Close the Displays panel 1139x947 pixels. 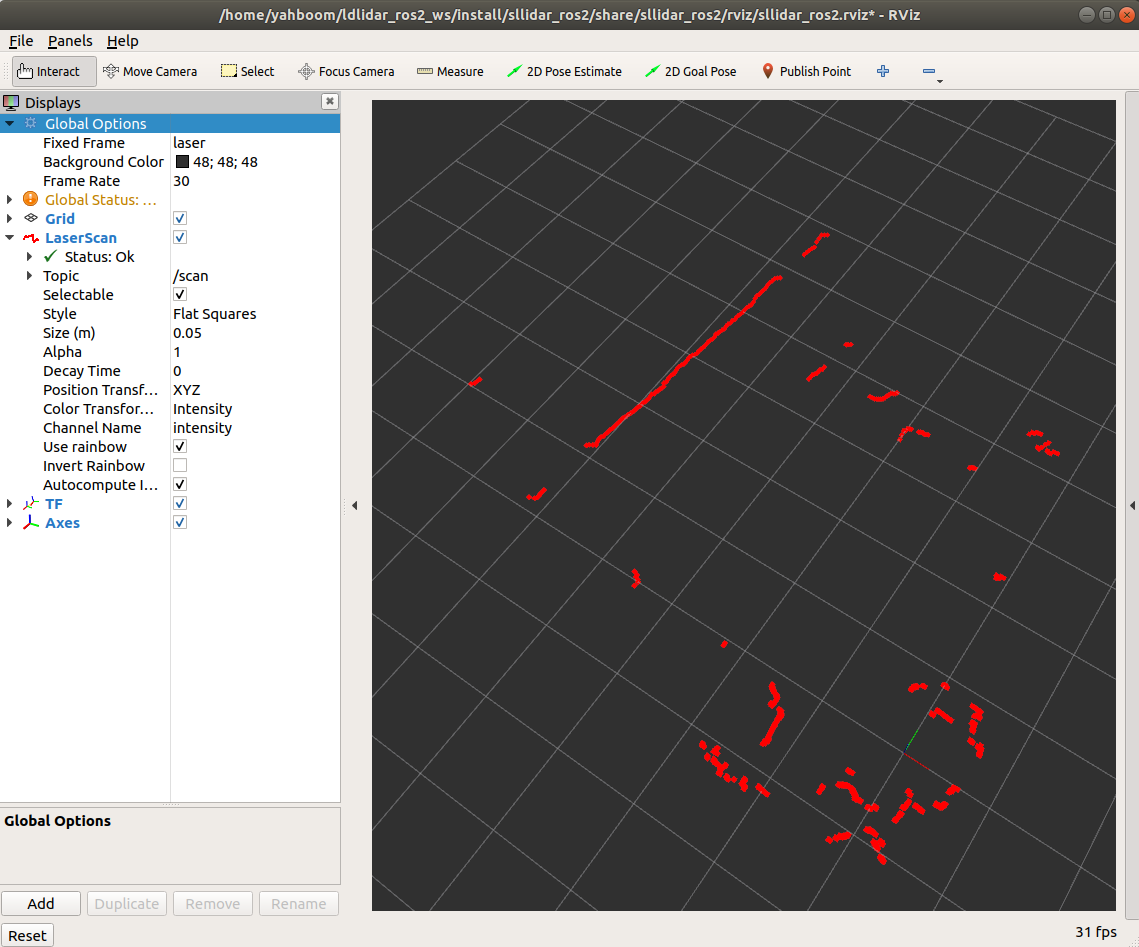[x=329, y=102]
